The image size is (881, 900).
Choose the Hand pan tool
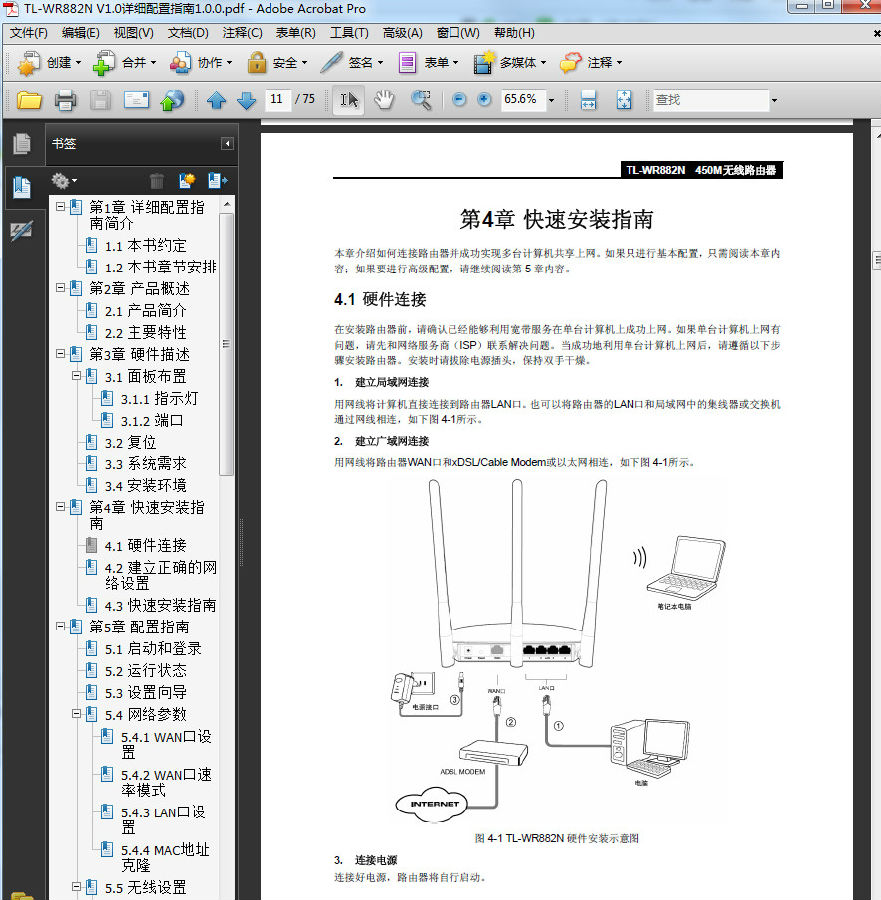pyautogui.click(x=384, y=100)
